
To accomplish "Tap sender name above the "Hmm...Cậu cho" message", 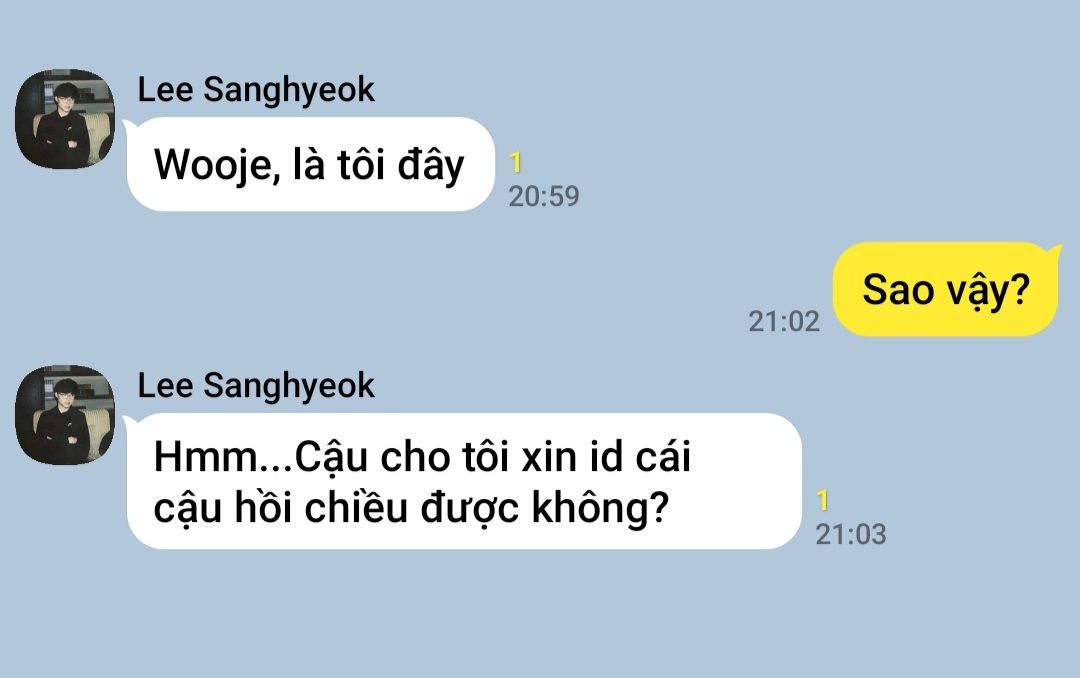I will (256, 385).
